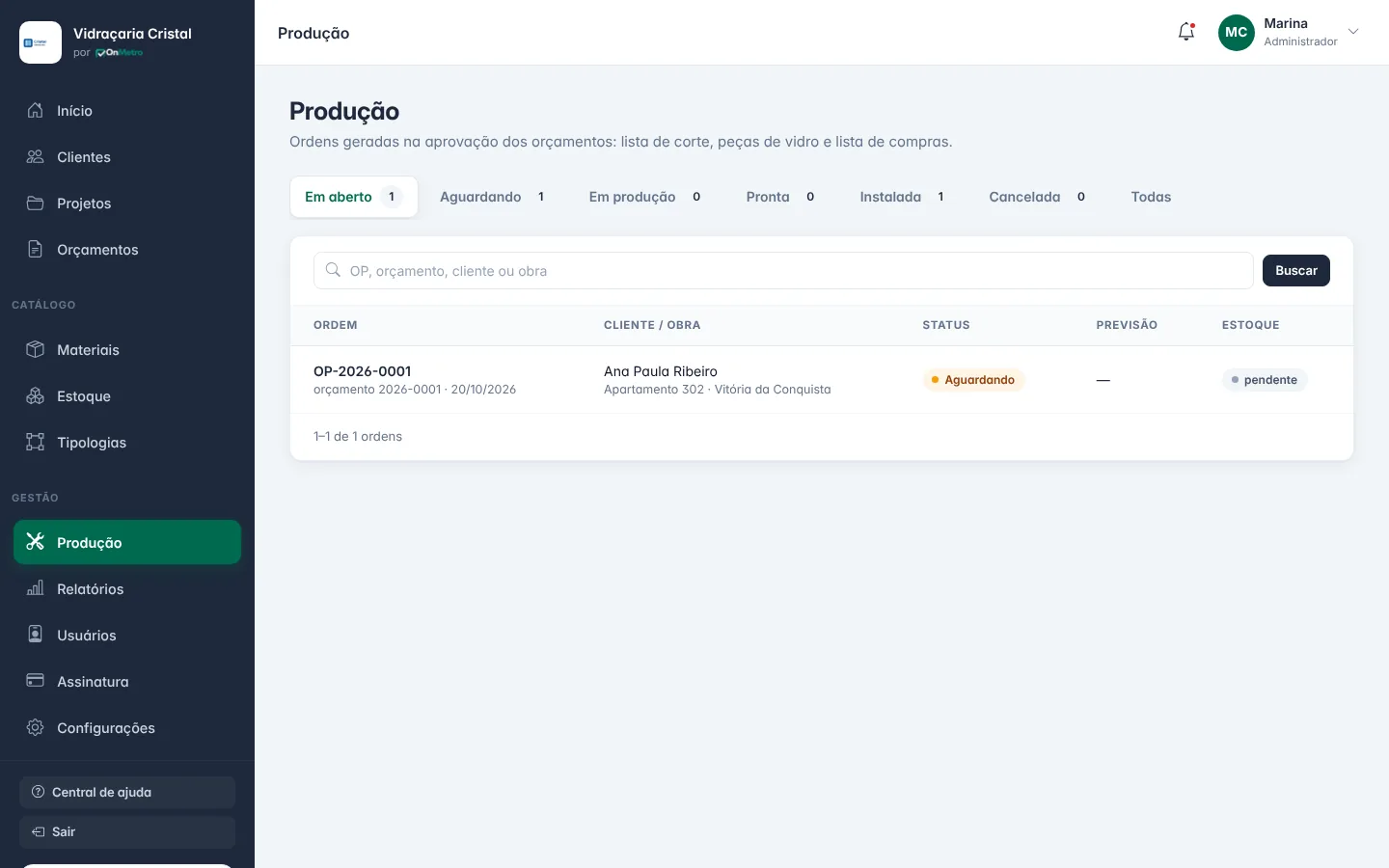Switch to Todas tab
This screenshot has width=1389, height=868.
(x=1151, y=197)
